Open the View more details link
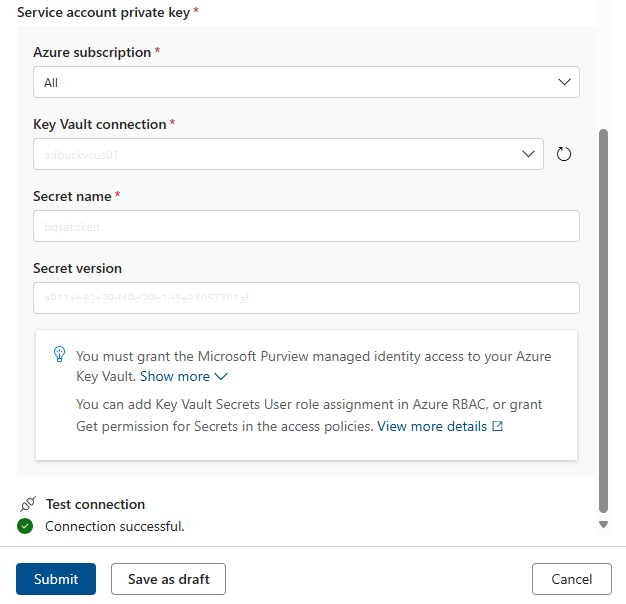Viewport: 626px width, 604px height. 432,427
